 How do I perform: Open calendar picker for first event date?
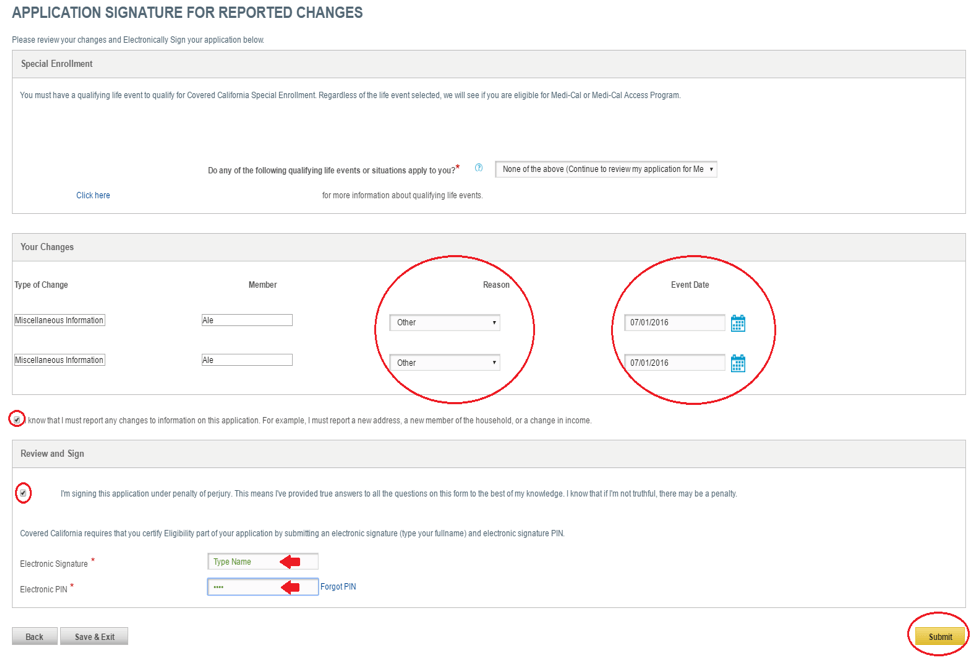(738, 323)
